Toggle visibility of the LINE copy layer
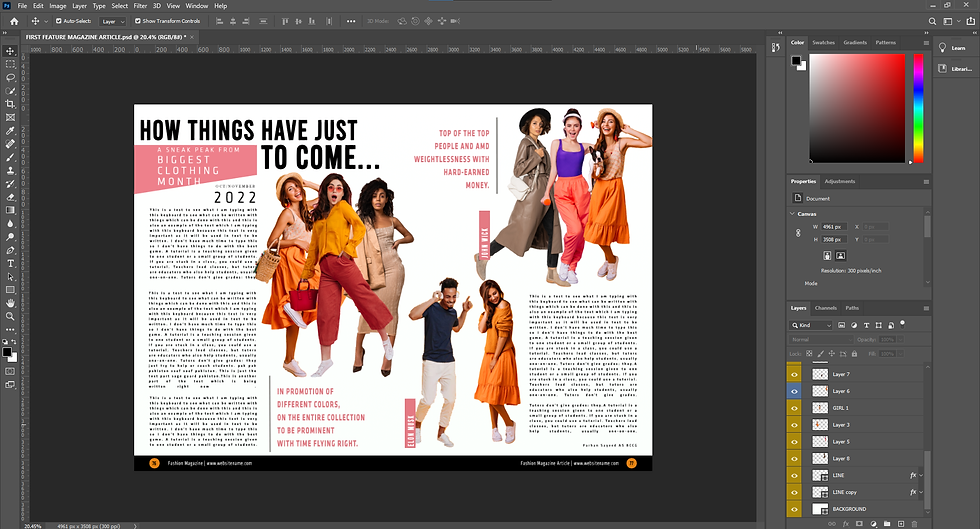Viewport: 980px width, 529px height. pyautogui.click(x=794, y=492)
